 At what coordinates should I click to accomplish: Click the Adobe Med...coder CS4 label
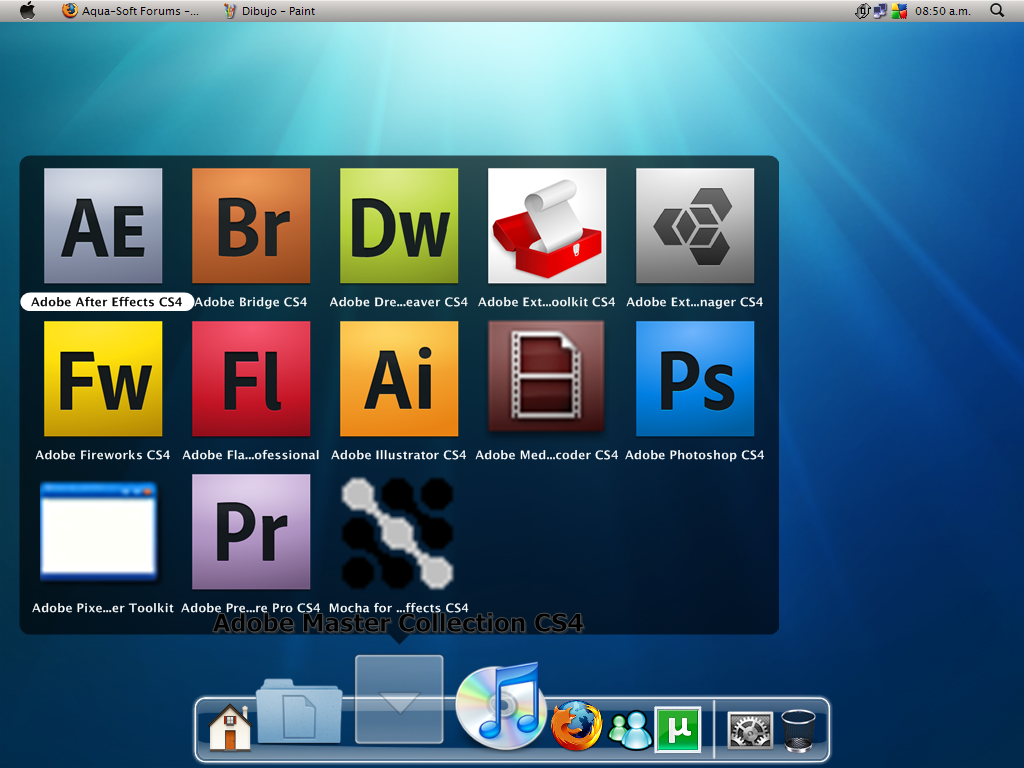point(547,455)
